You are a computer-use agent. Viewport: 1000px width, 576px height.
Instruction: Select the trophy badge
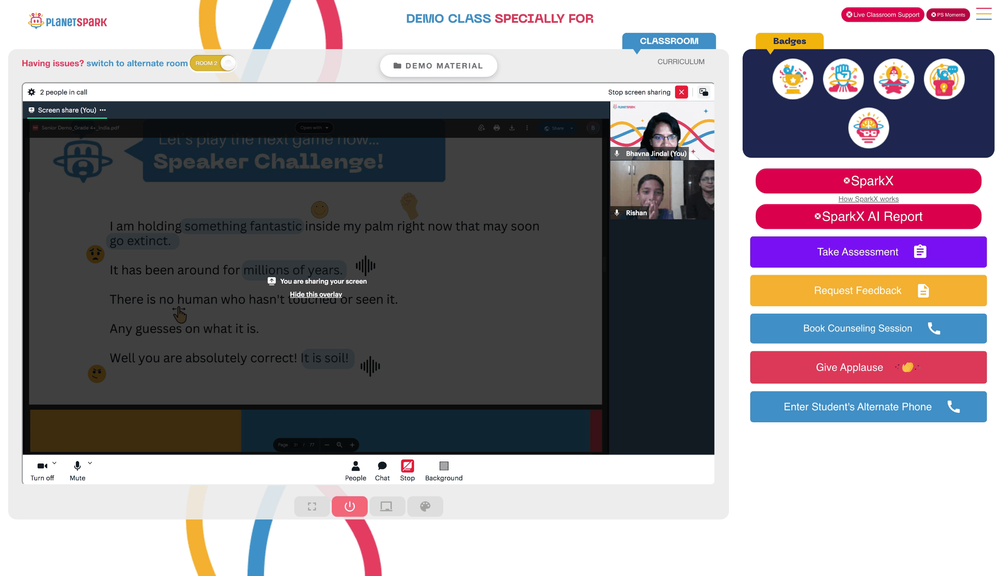[x=792, y=79]
